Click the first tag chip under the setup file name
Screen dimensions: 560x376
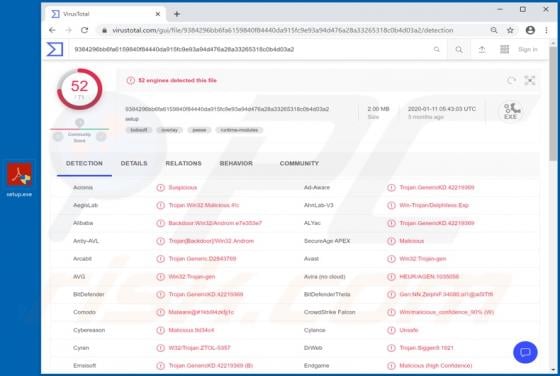139,130
